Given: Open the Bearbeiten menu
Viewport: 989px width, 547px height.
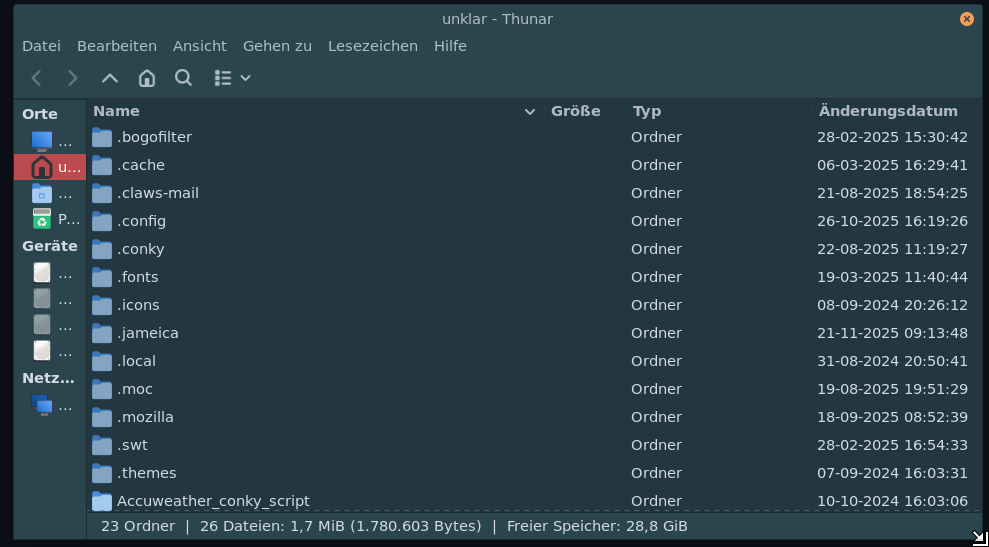Looking at the screenshot, I should (117, 46).
